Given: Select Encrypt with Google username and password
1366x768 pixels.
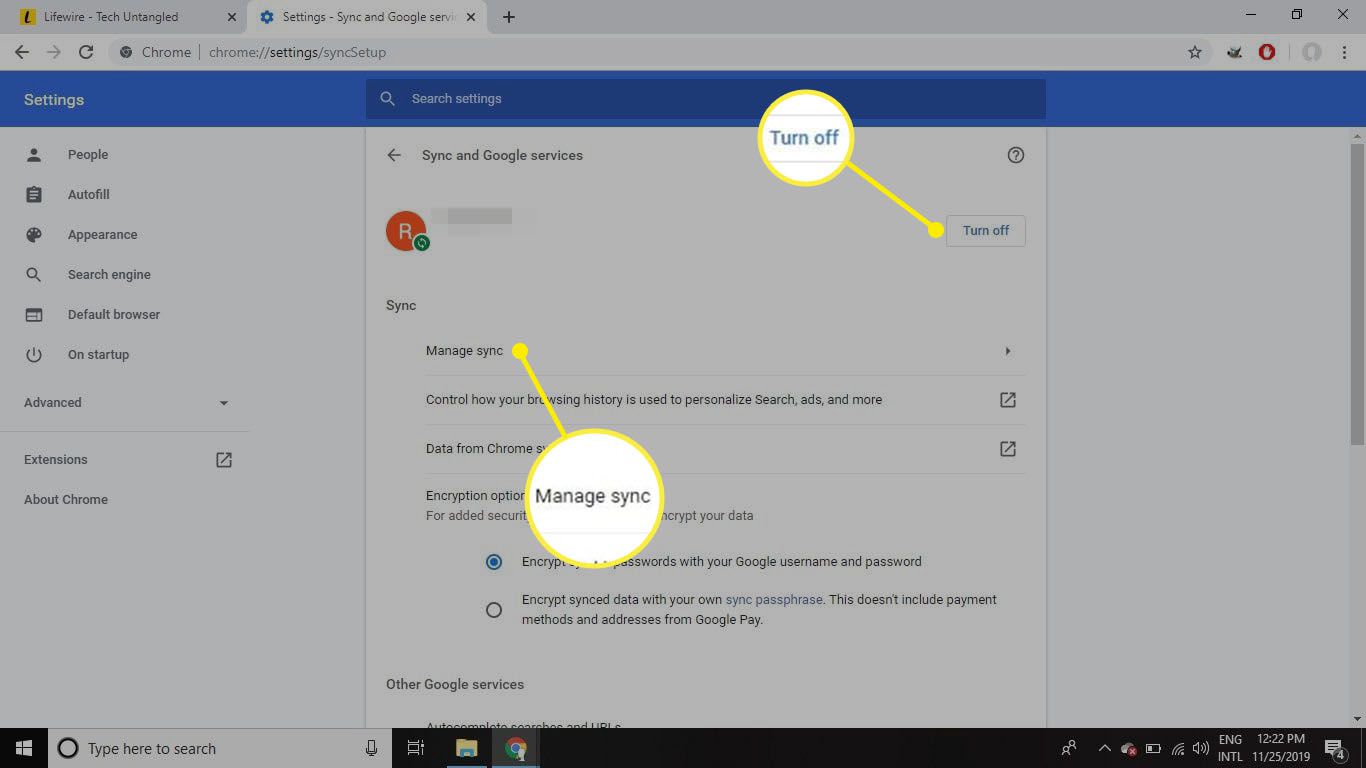Looking at the screenshot, I should coord(493,562).
